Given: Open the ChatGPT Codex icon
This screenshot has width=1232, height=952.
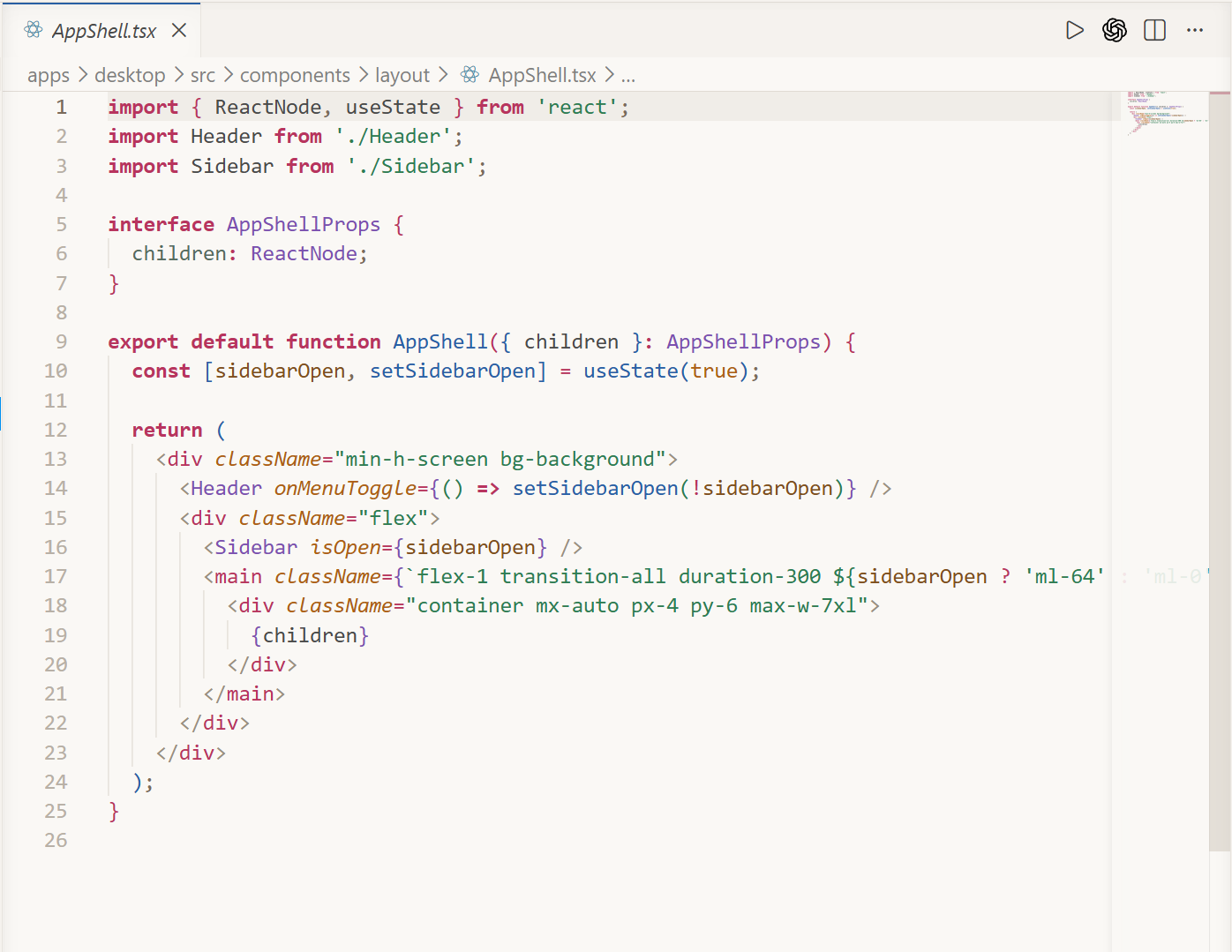Looking at the screenshot, I should [x=1115, y=30].
